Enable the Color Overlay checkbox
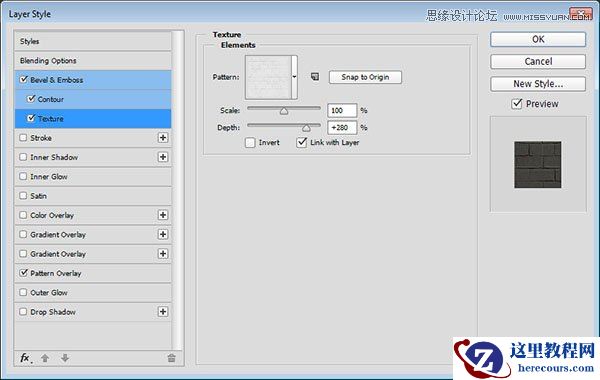600x380 pixels. point(23,215)
